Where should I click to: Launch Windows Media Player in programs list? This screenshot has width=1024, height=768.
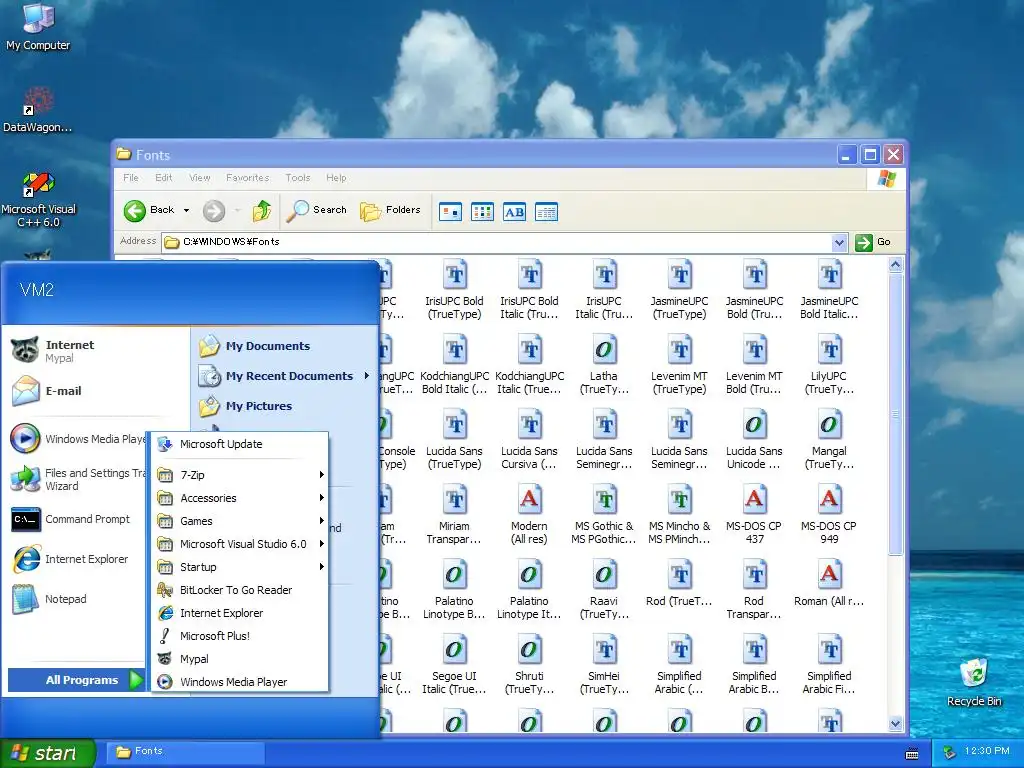(x=240, y=682)
